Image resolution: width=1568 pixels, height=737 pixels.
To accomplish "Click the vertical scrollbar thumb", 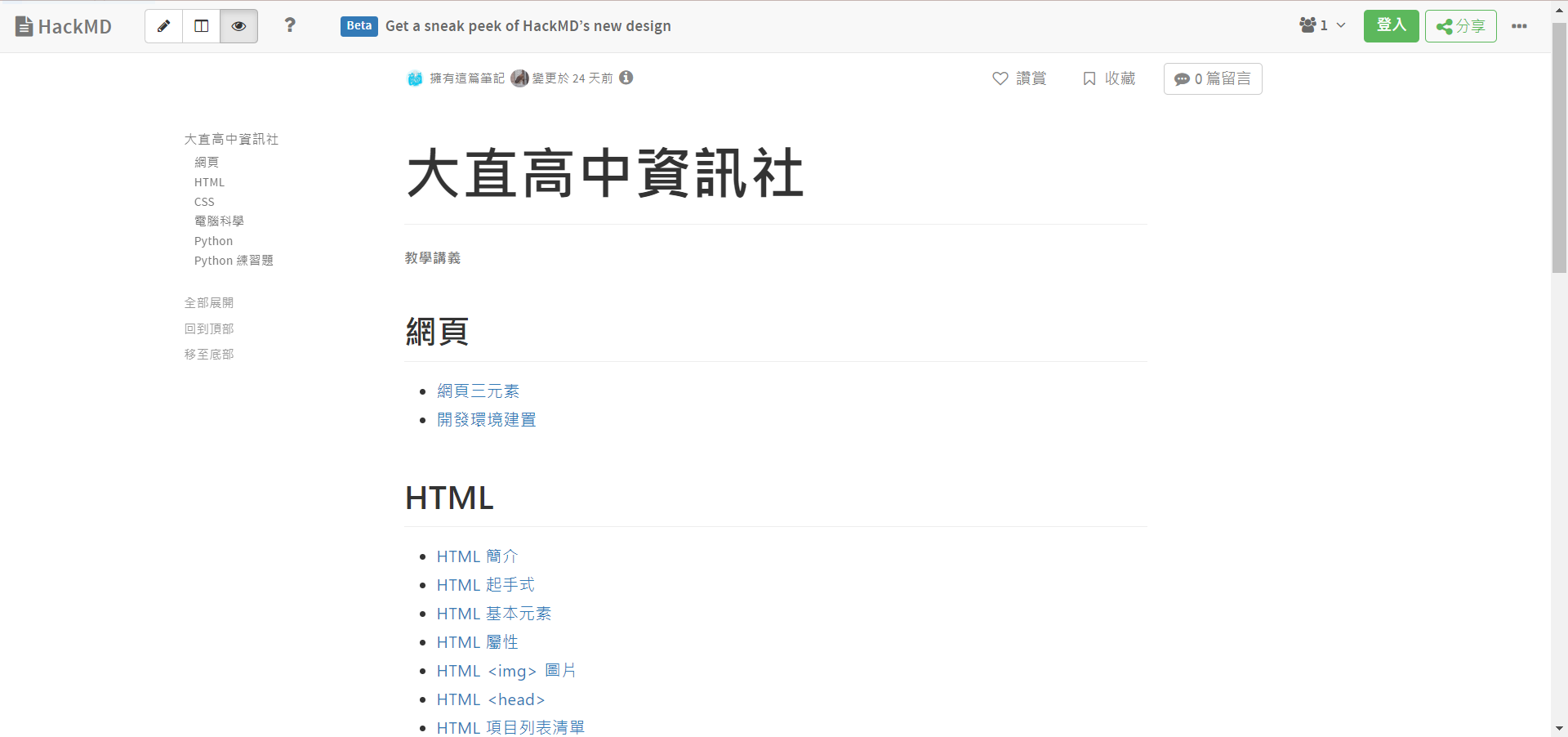I will 1559,147.
